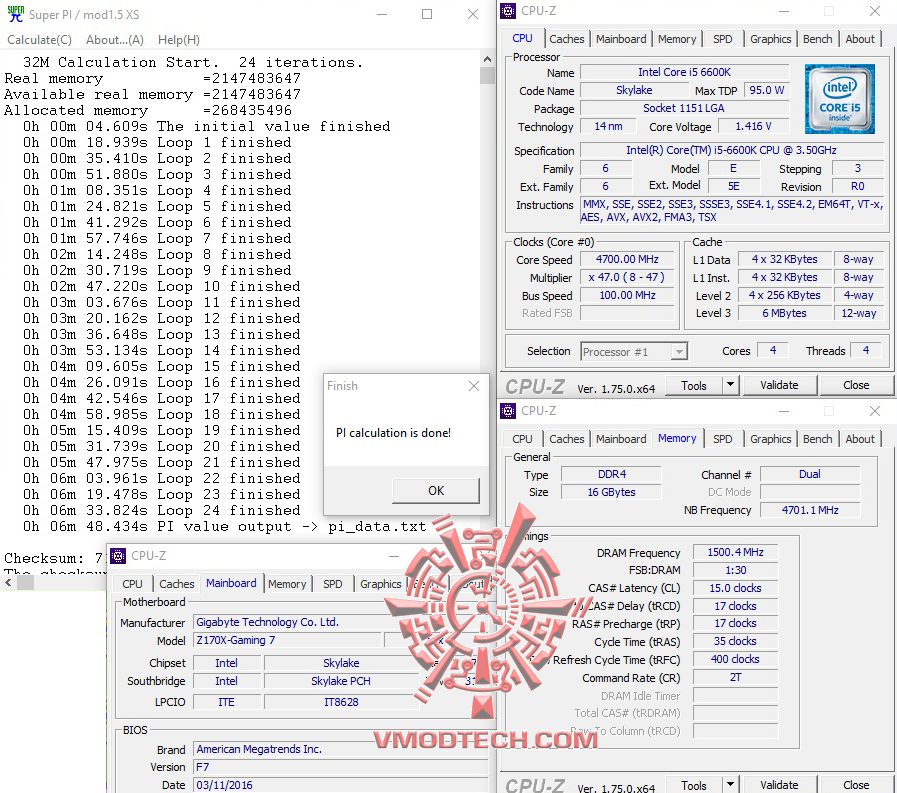897x793 pixels.
Task: Close the Finish dialog with the X
Action: [474, 386]
